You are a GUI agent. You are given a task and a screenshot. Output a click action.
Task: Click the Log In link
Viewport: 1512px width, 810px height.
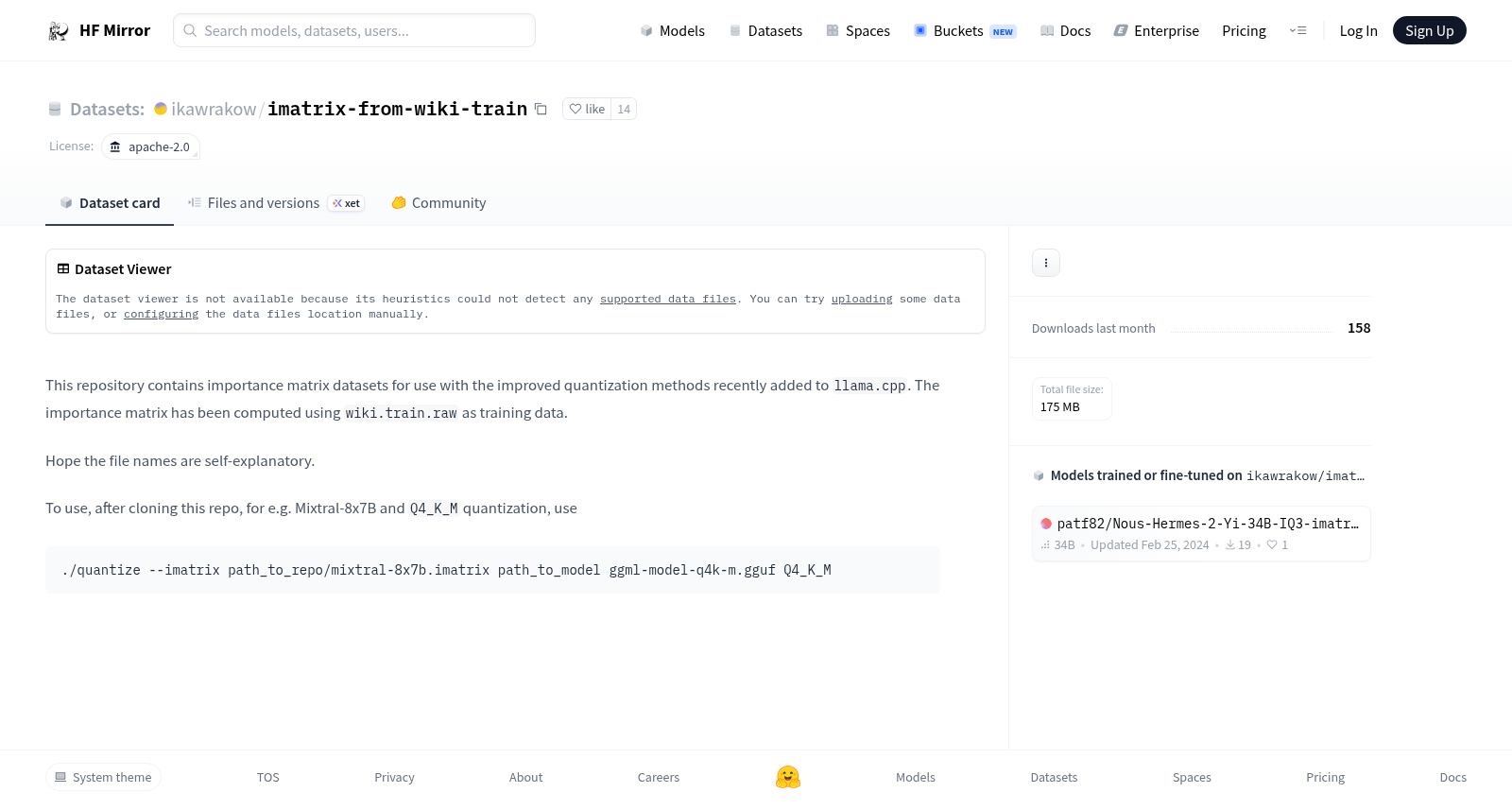[x=1358, y=31]
